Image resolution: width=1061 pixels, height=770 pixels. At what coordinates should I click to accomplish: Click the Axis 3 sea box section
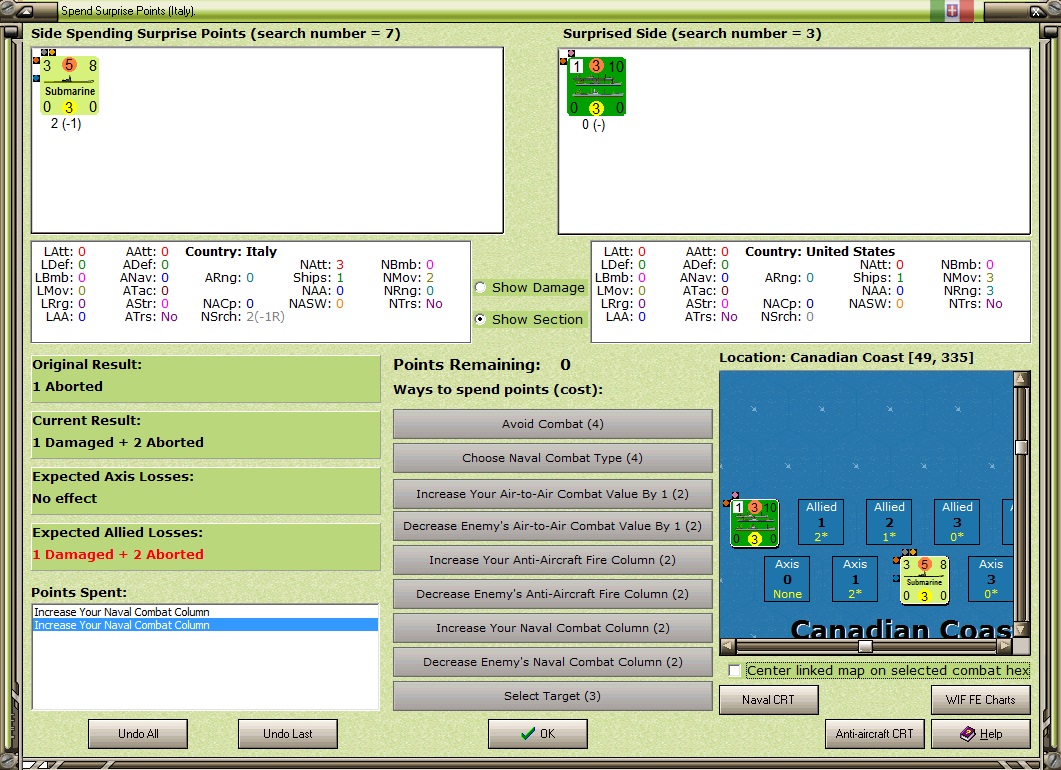[x=990, y=579]
